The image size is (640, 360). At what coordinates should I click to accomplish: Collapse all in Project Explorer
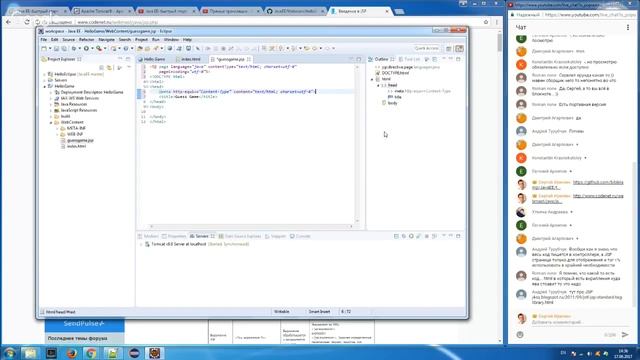coord(102,67)
